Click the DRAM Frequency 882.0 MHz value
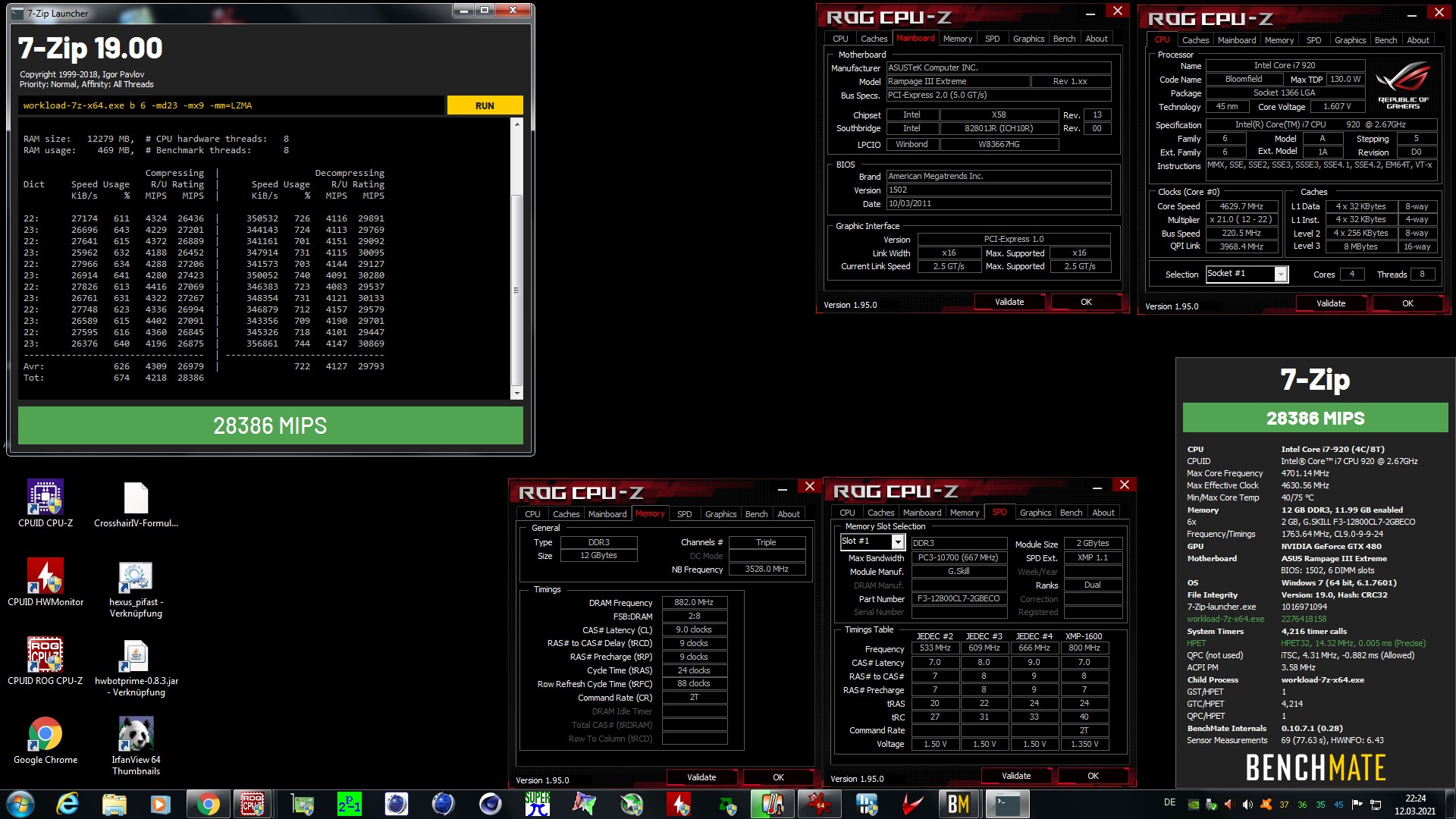 tap(694, 602)
